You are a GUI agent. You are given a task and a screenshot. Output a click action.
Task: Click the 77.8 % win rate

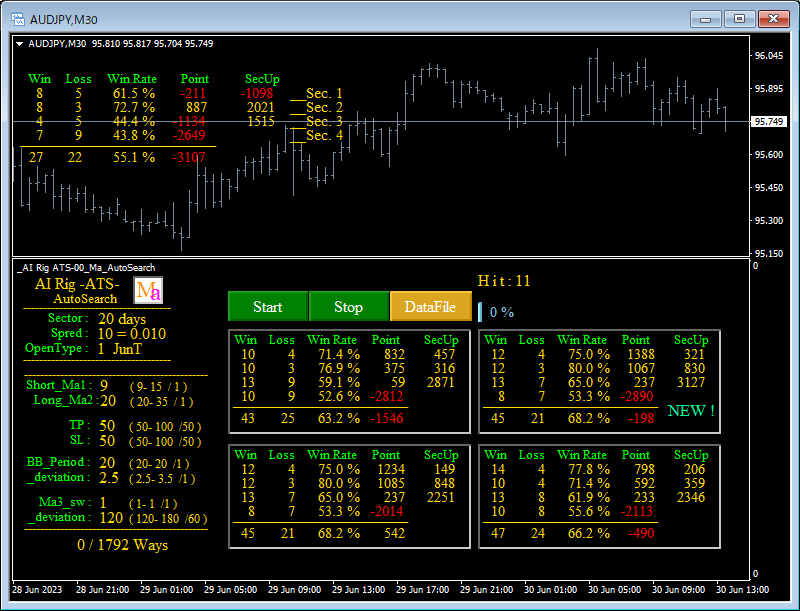[x=589, y=469]
